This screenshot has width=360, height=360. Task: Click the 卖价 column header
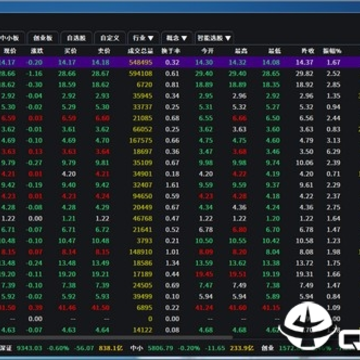click(x=103, y=51)
